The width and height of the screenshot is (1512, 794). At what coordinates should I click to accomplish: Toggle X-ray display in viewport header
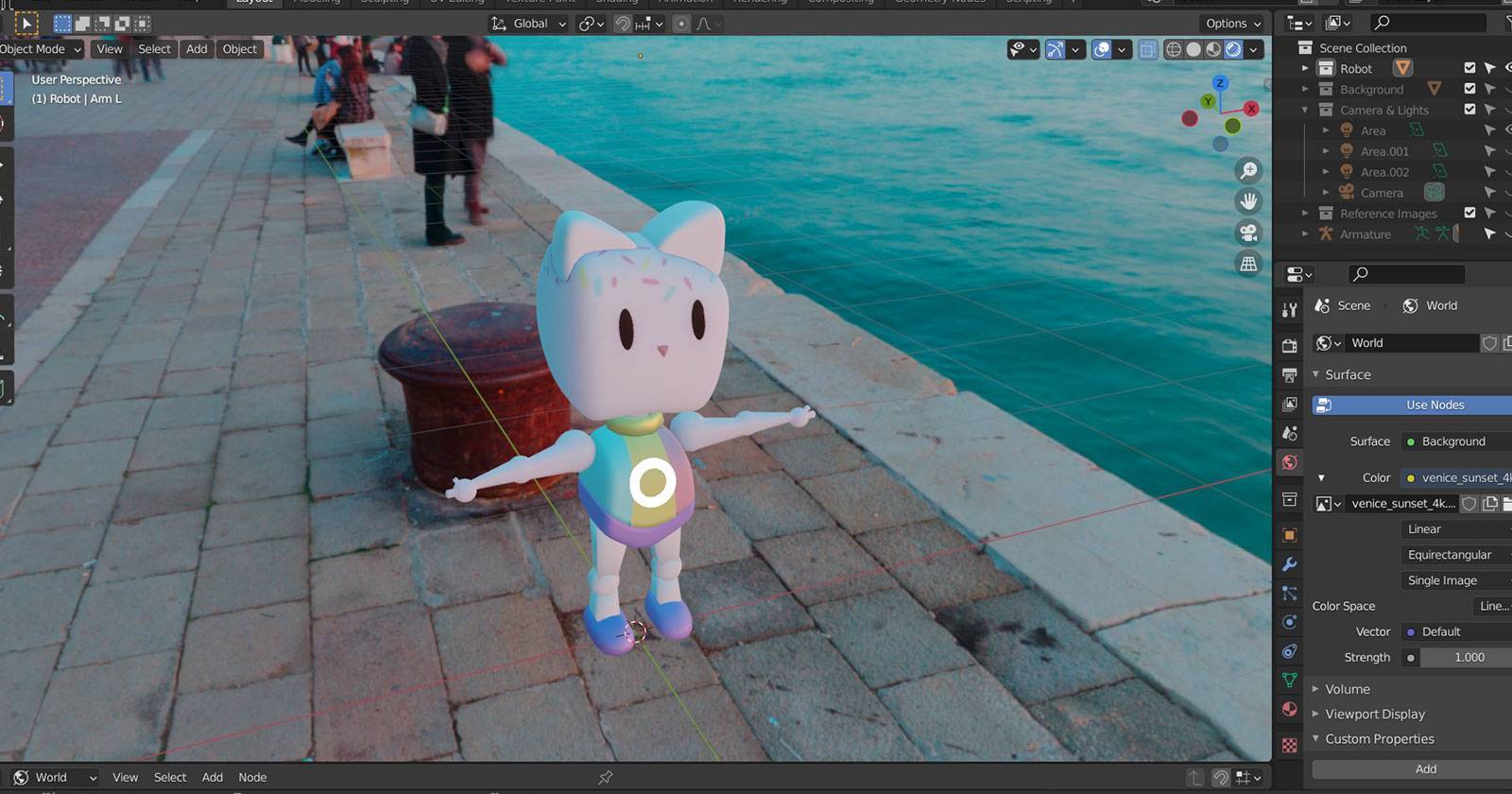tap(1147, 49)
